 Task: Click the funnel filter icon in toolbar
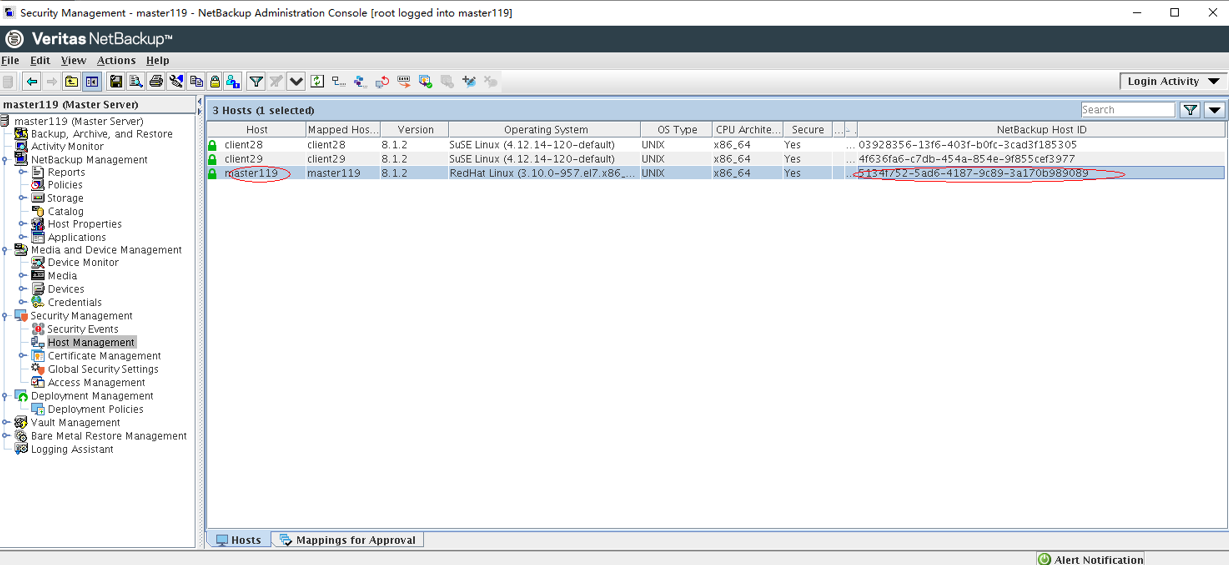[x=256, y=82]
